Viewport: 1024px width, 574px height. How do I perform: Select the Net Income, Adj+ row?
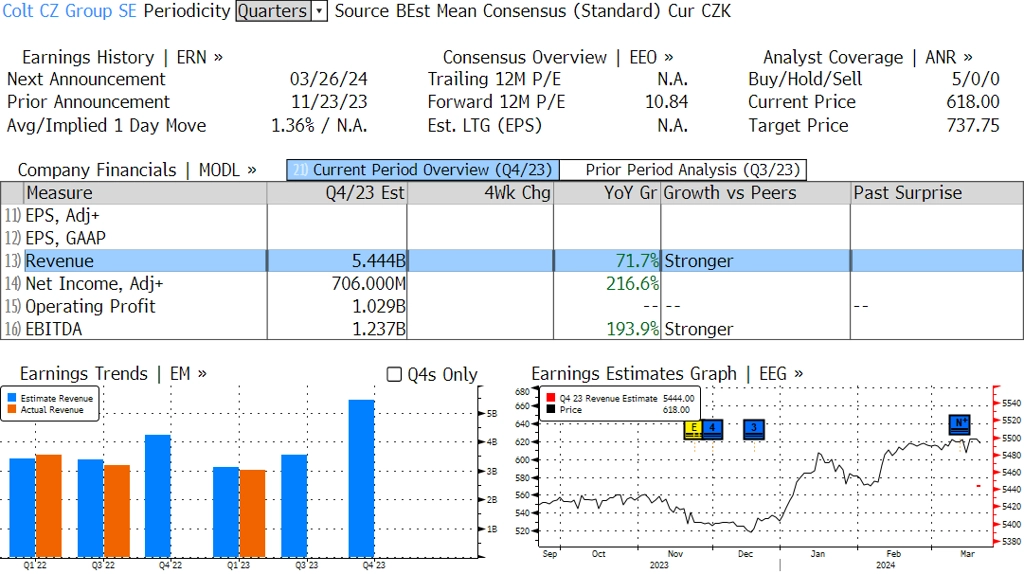pos(512,283)
